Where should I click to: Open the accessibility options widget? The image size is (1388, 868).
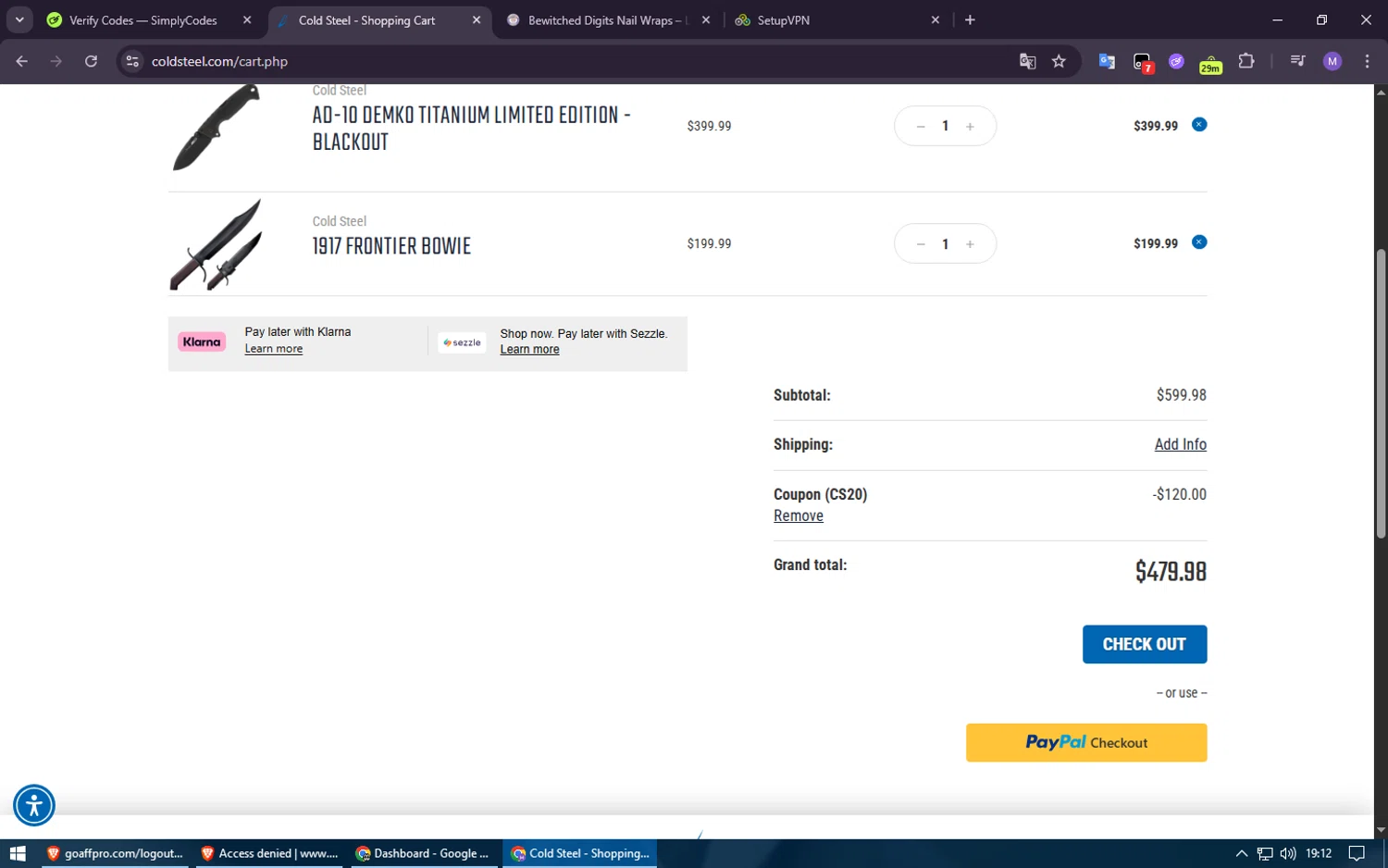[34, 805]
